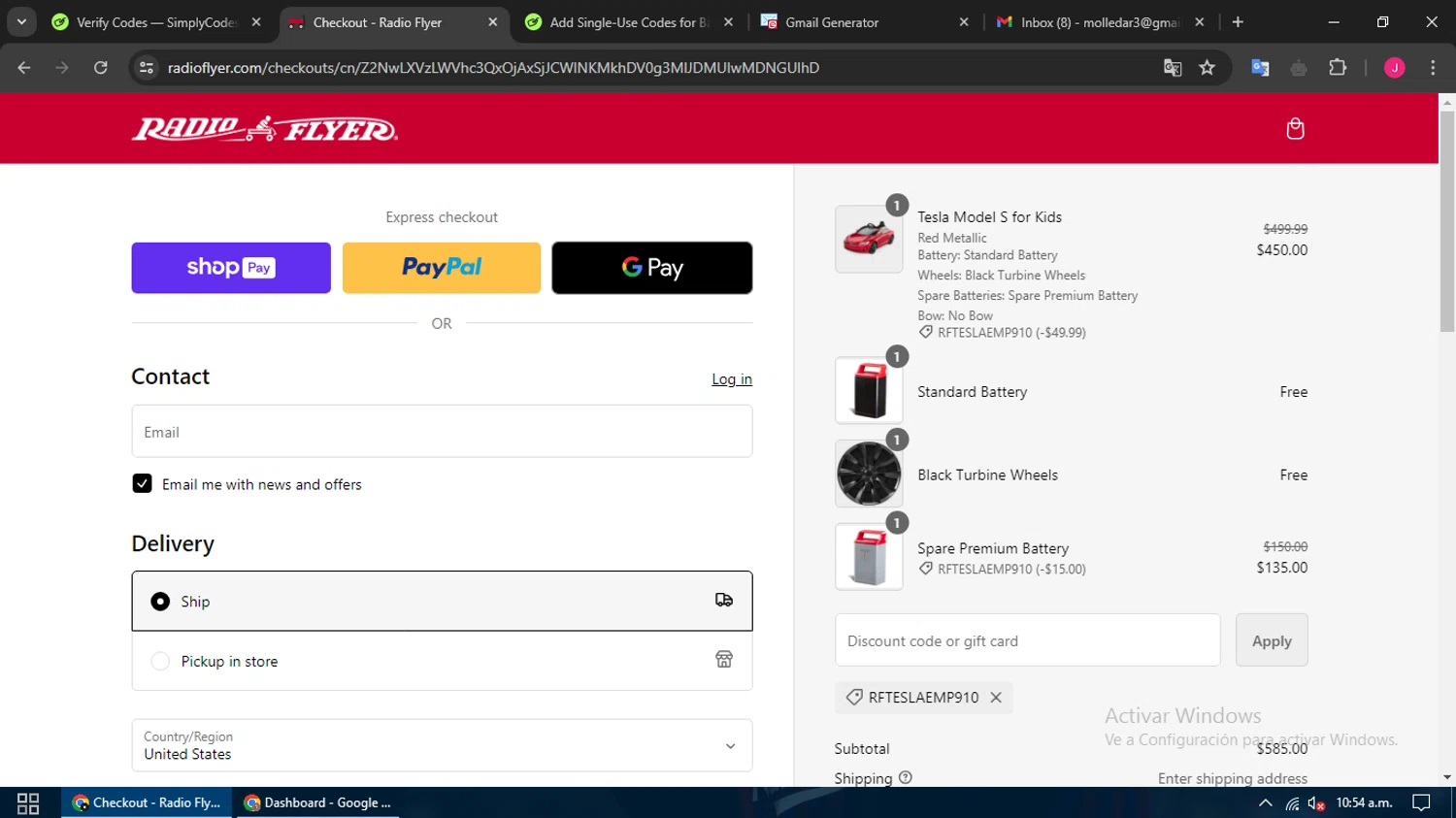Click the Email input field
The image size is (1456, 818).
(x=442, y=431)
